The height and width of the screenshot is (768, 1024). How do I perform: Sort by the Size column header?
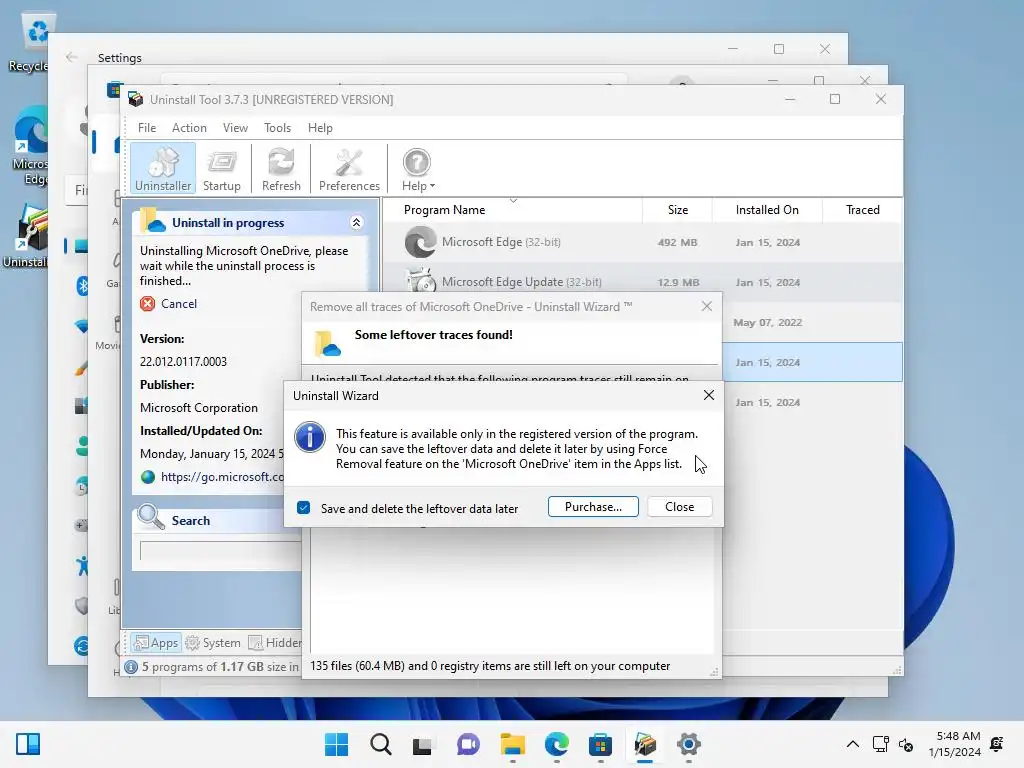click(x=677, y=210)
